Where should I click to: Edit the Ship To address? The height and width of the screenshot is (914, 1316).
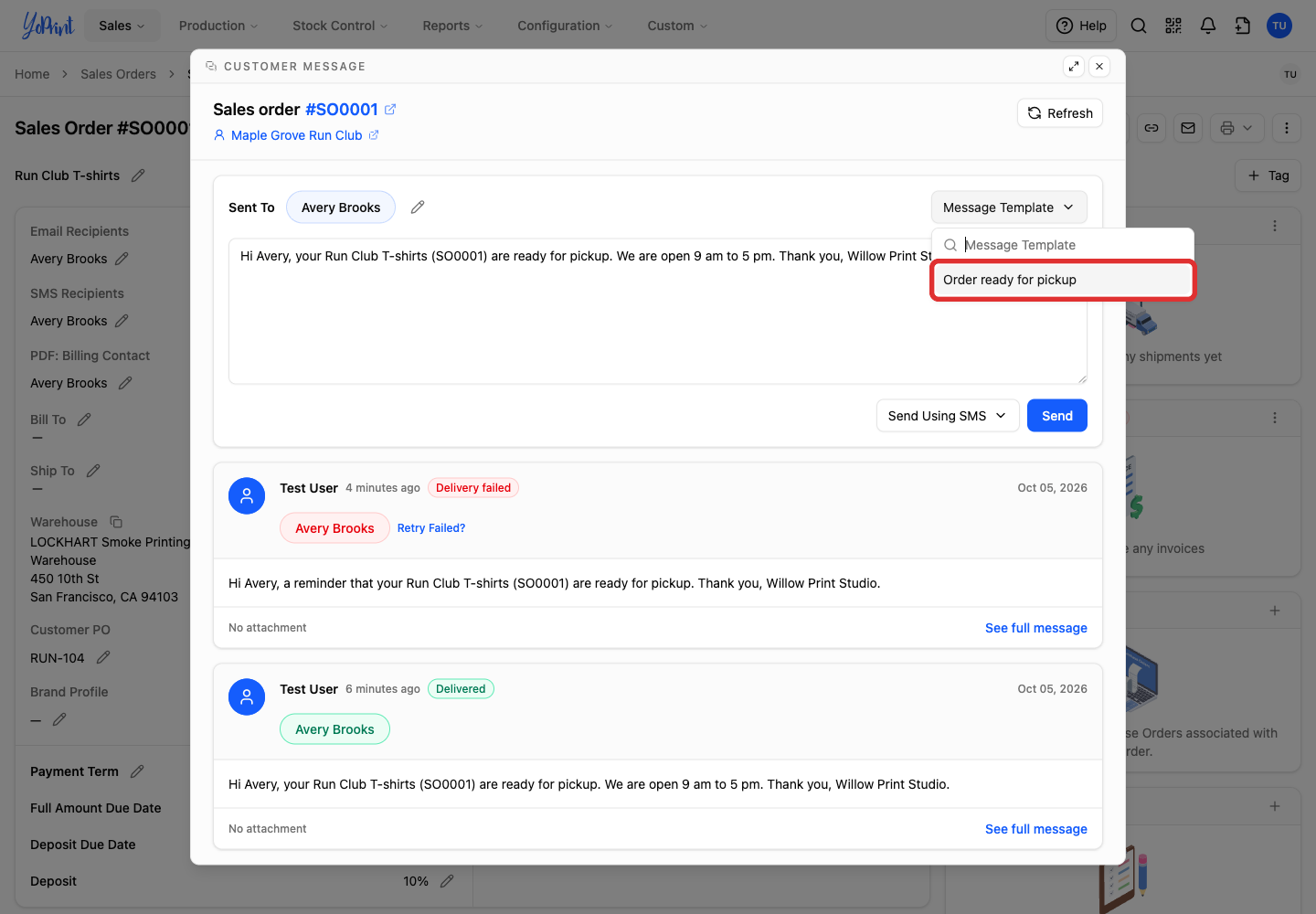[x=93, y=471]
